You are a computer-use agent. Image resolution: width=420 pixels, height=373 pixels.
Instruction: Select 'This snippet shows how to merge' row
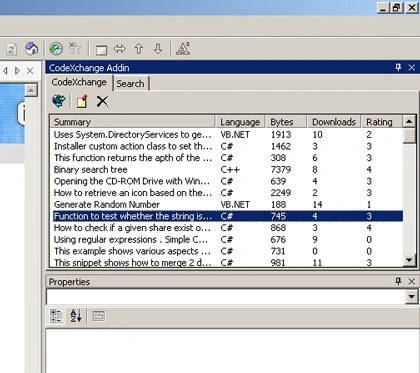click(227, 262)
